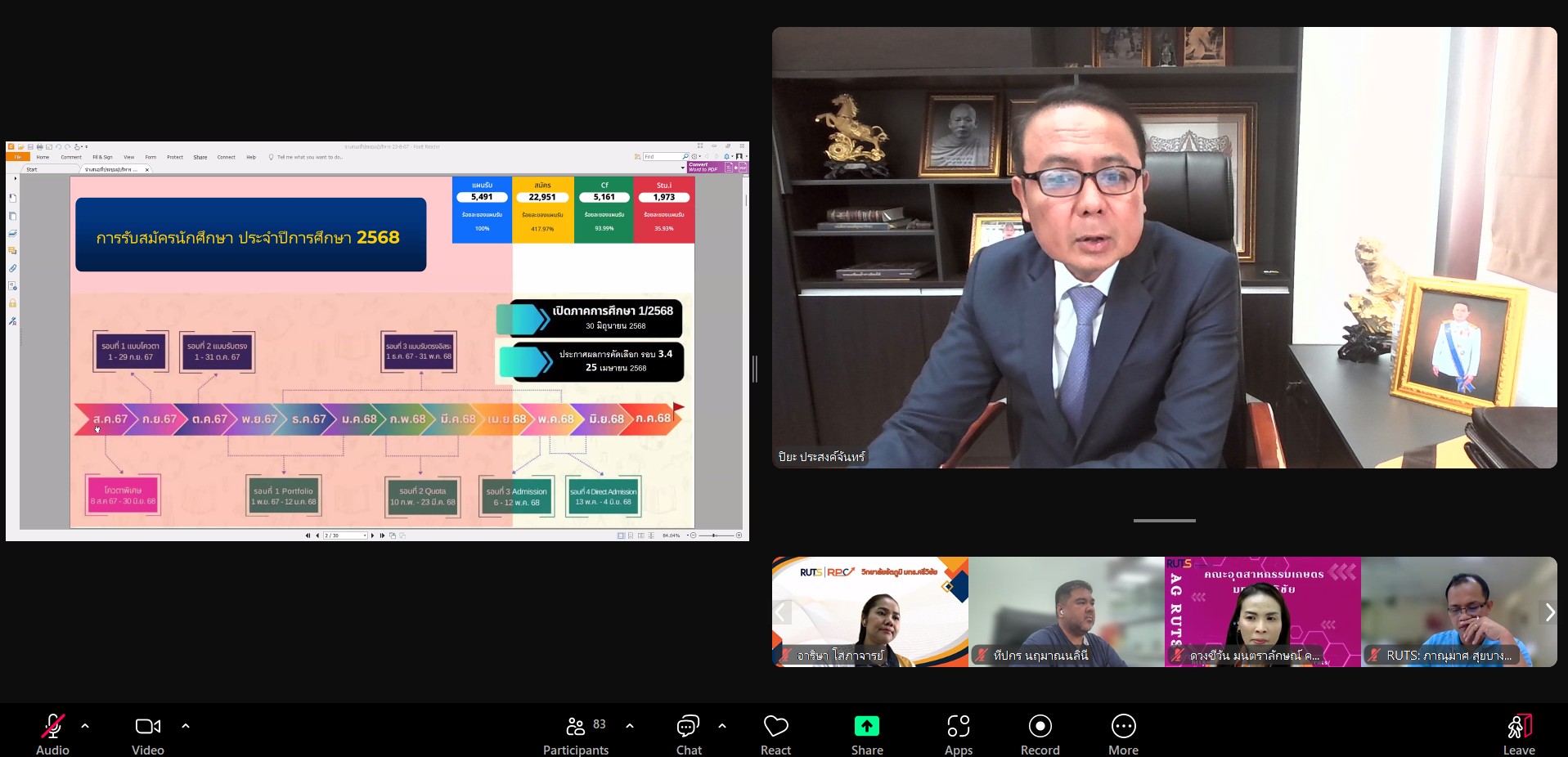This screenshot has height=757, width=1568.
Task: Click the Undo icon in quick toolbar
Action: [x=58, y=147]
